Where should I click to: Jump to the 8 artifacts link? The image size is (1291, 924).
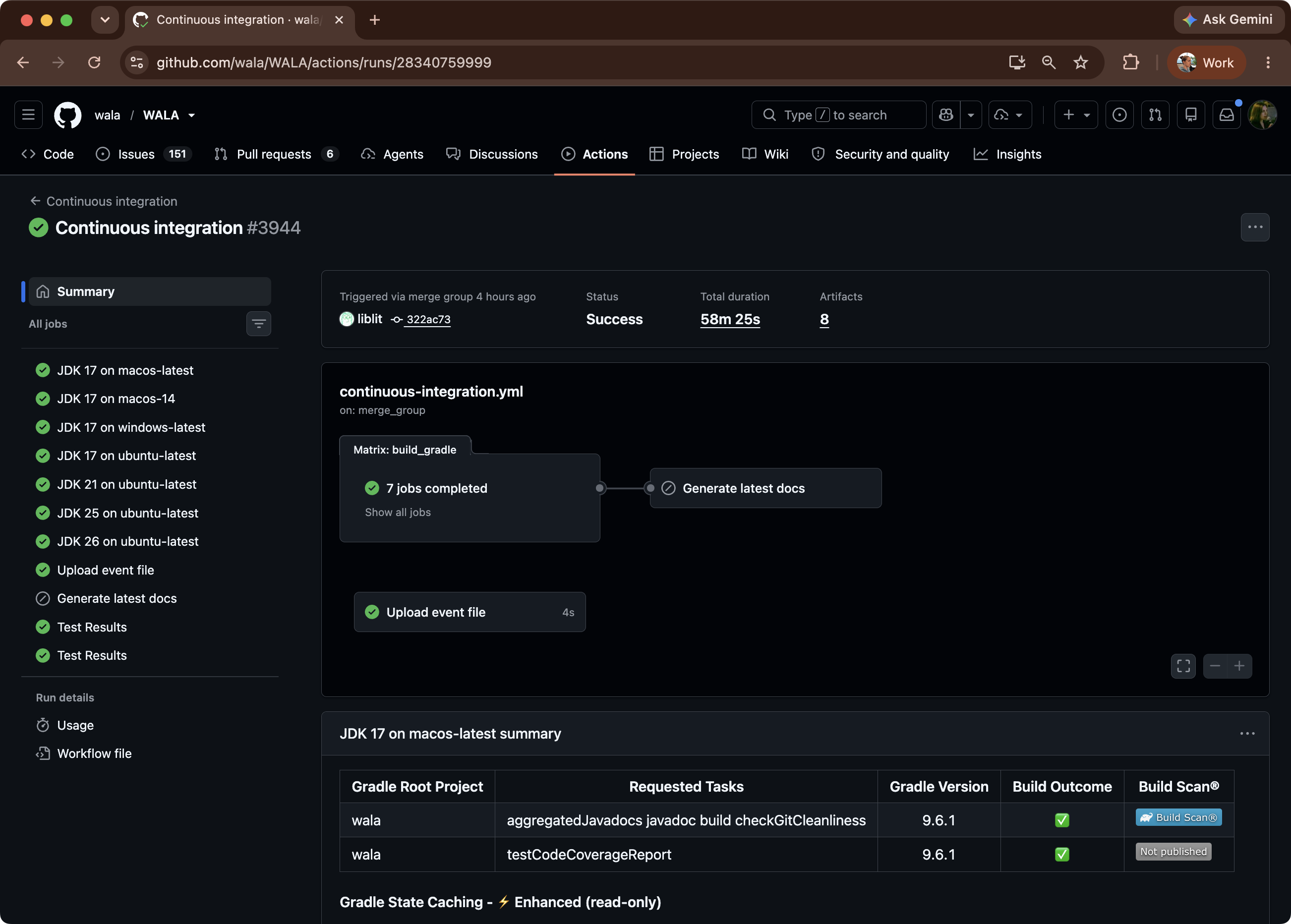pos(824,319)
